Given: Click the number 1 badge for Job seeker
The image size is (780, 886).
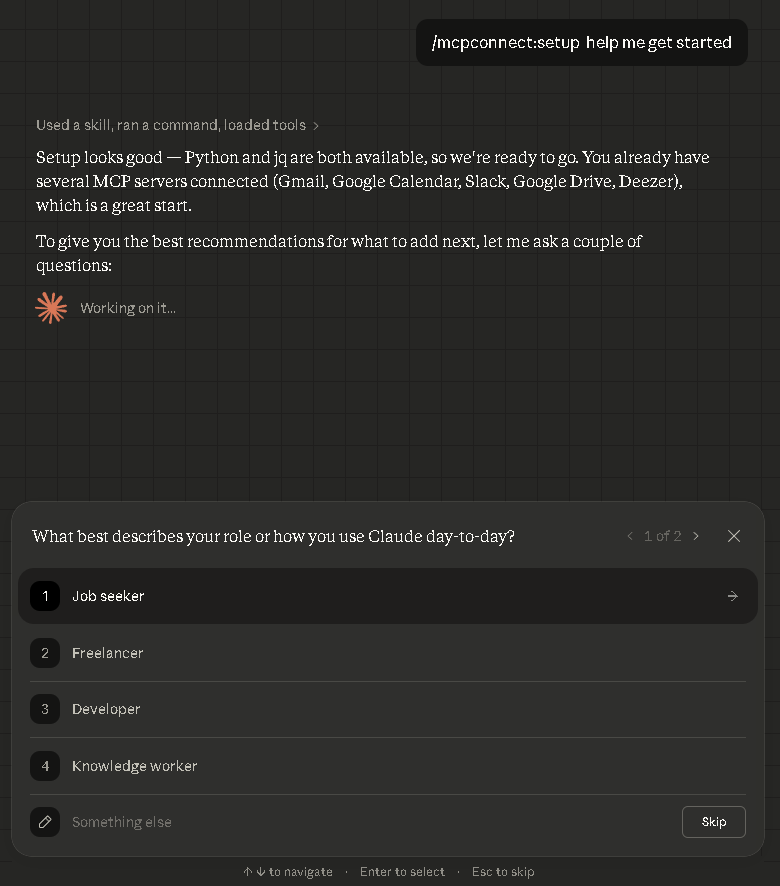Looking at the screenshot, I should tap(45, 596).
